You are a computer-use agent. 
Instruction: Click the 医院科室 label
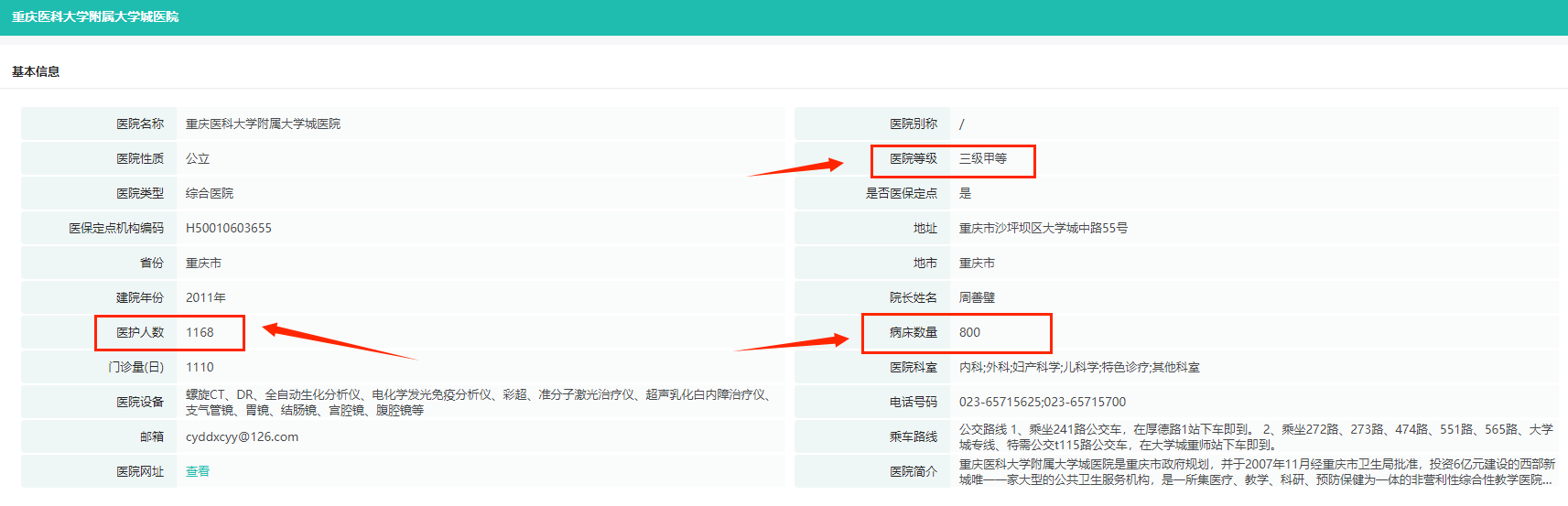click(x=914, y=367)
